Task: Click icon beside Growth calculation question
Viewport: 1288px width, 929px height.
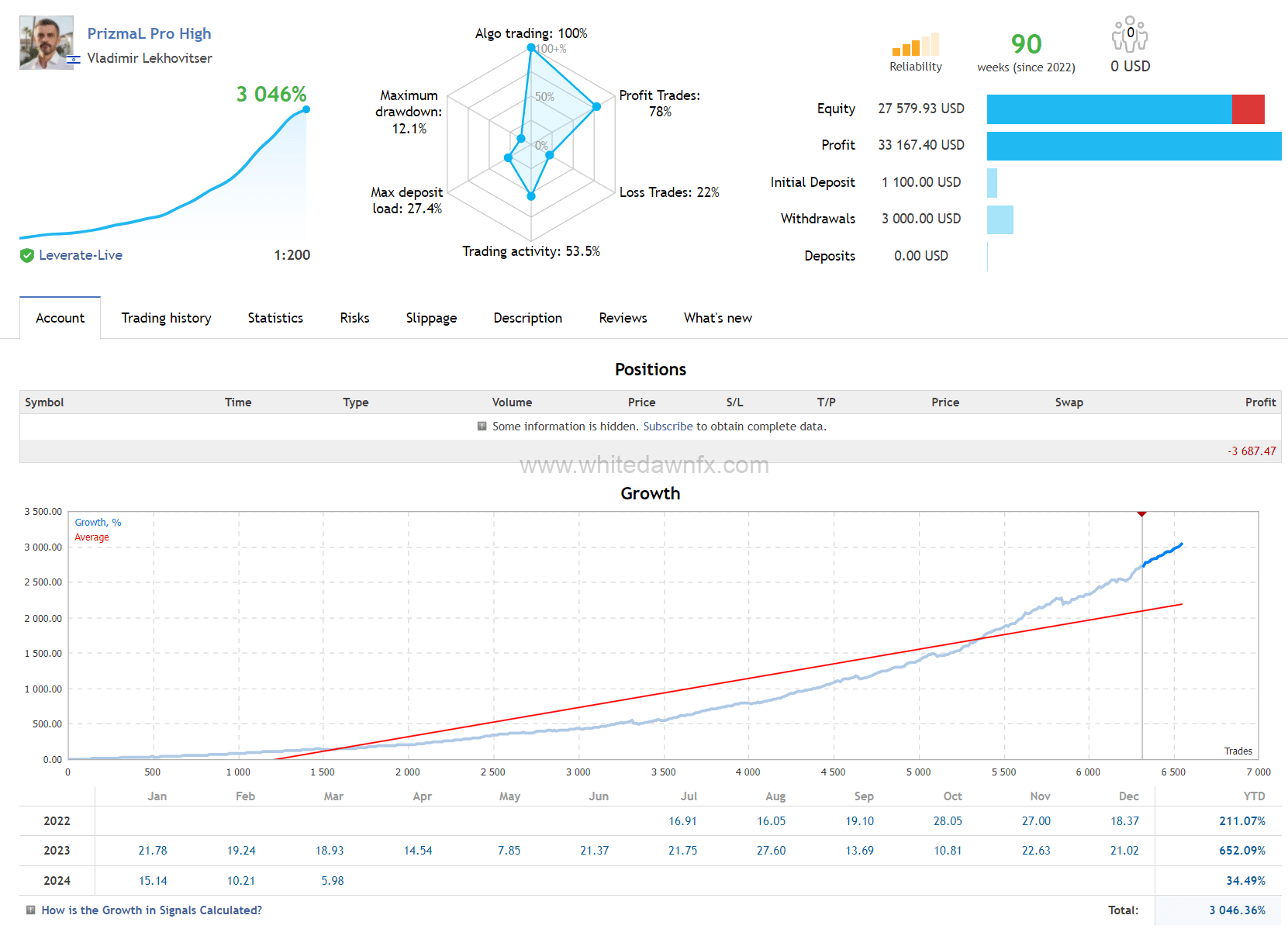Action: (30, 910)
